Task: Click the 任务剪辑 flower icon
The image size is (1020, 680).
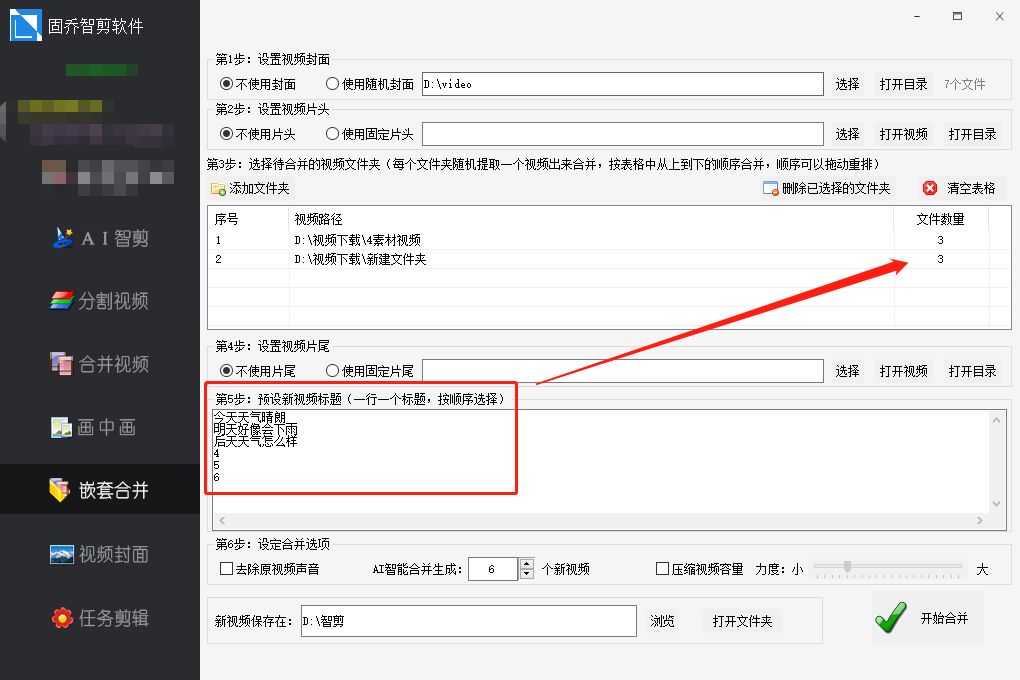Action: [x=62, y=617]
